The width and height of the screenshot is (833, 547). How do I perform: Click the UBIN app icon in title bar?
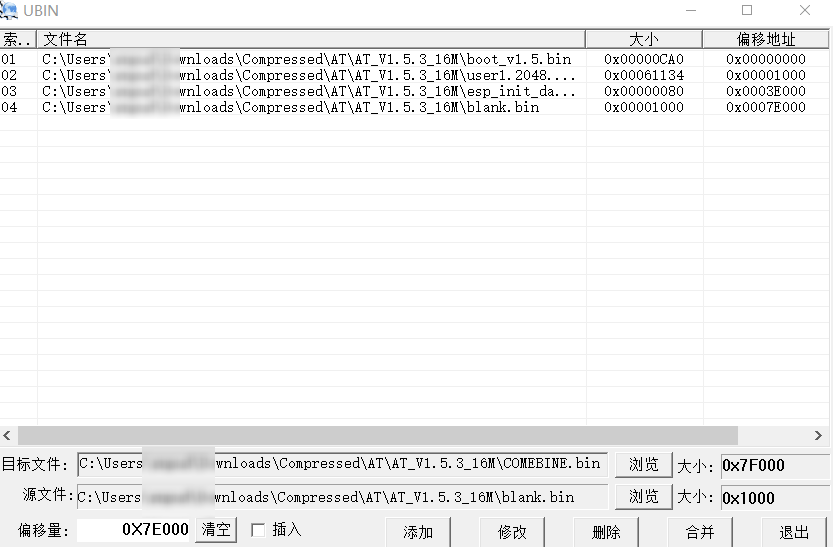tap(9, 10)
